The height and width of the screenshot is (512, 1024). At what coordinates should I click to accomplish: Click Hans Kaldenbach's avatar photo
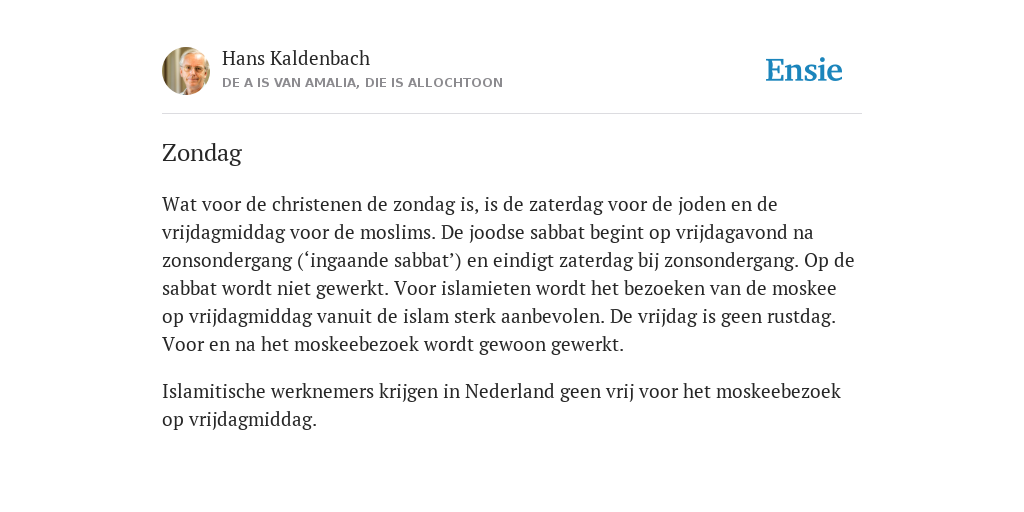pos(186,71)
